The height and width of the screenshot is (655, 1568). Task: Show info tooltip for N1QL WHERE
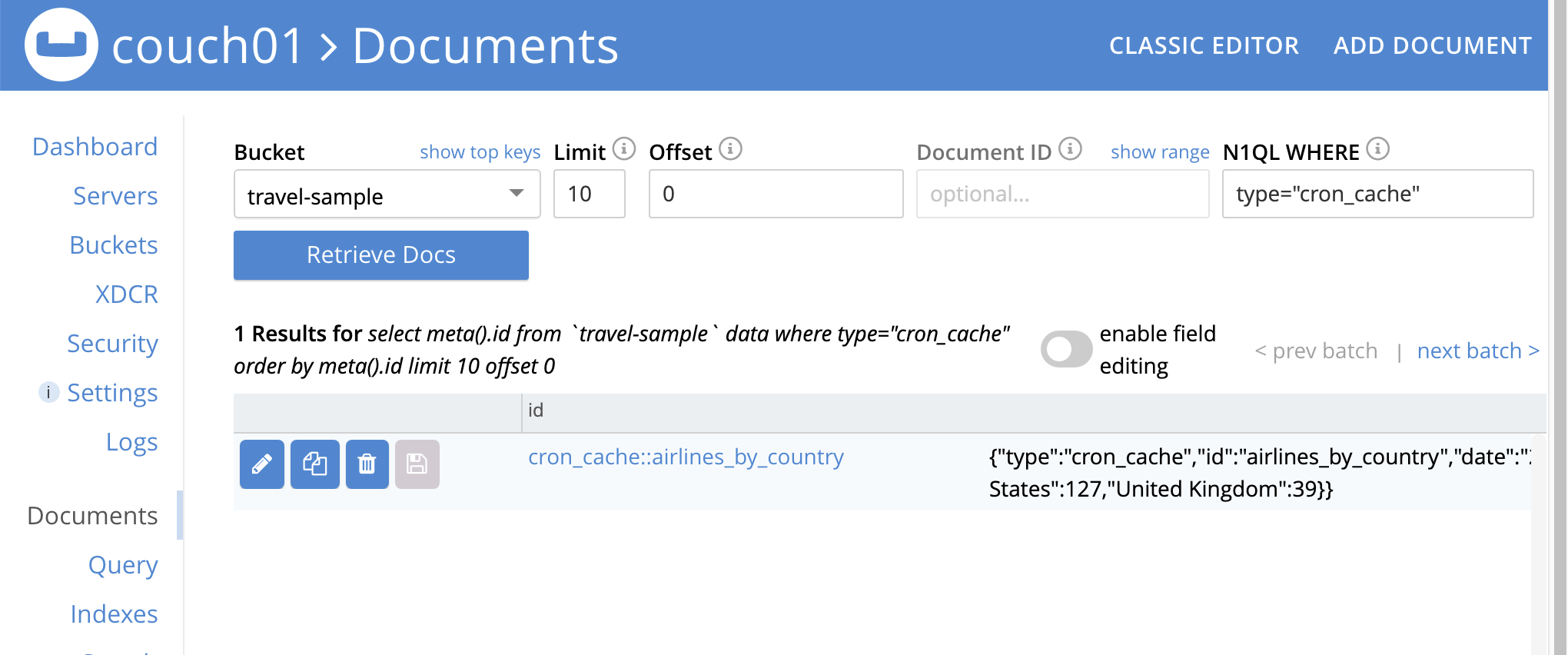pyautogui.click(x=1378, y=148)
